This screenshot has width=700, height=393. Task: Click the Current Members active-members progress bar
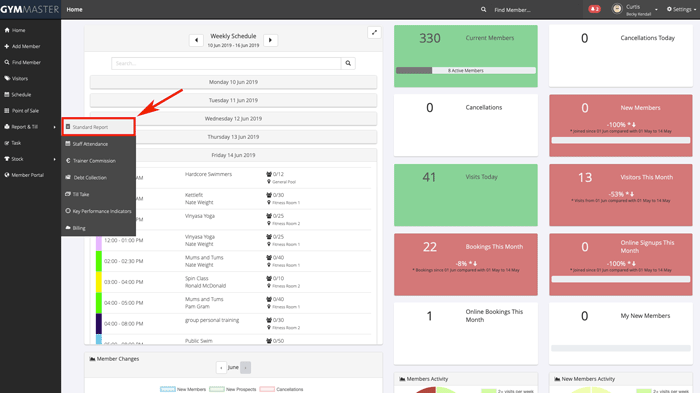(466, 71)
